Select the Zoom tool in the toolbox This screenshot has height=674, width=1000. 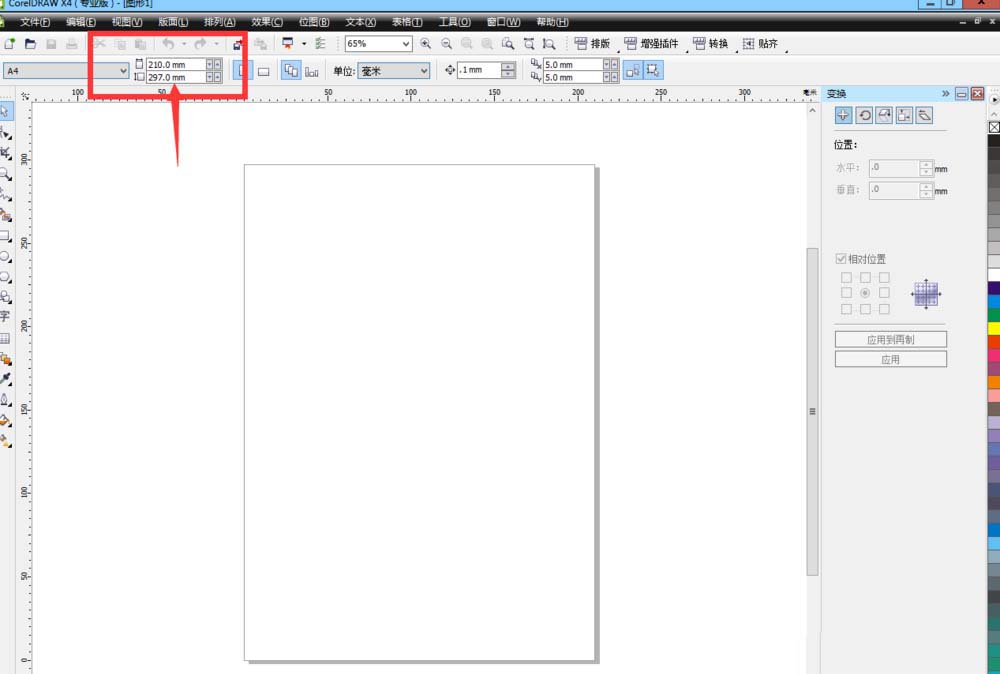point(6,173)
